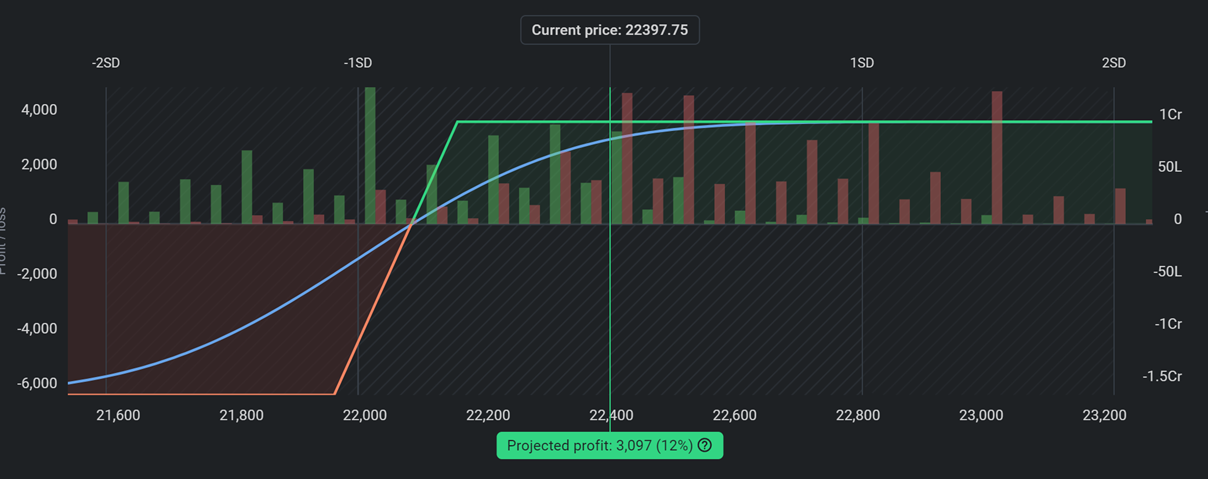The height and width of the screenshot is (479, 1208).
Task: Select the -2SD marker label
Action: point(106,63)
